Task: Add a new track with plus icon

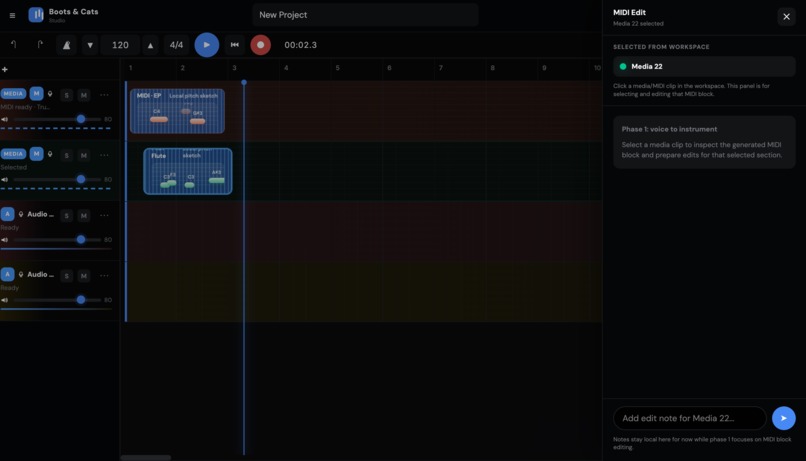Action: (5, 69)
